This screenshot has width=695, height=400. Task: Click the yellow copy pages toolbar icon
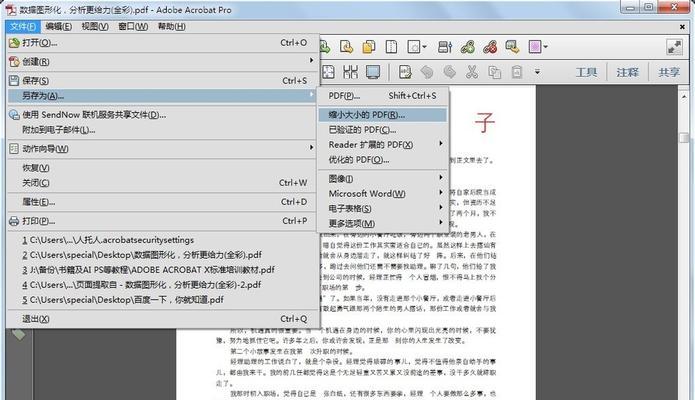coord(368,47)
